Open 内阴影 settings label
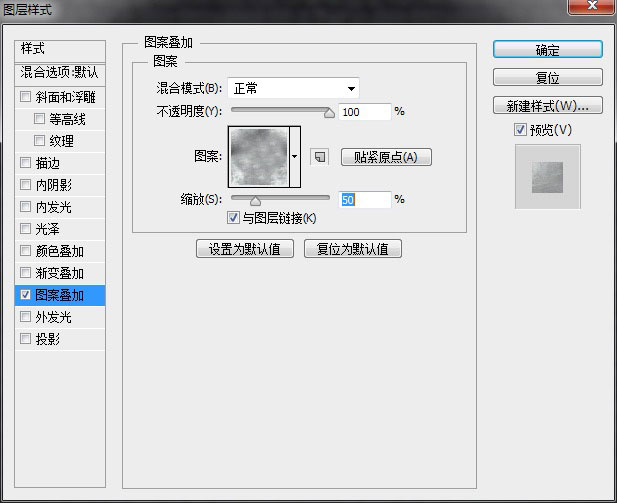Image resolution: width=617 pixels, height=503 pixels. (x=54, y=185)
